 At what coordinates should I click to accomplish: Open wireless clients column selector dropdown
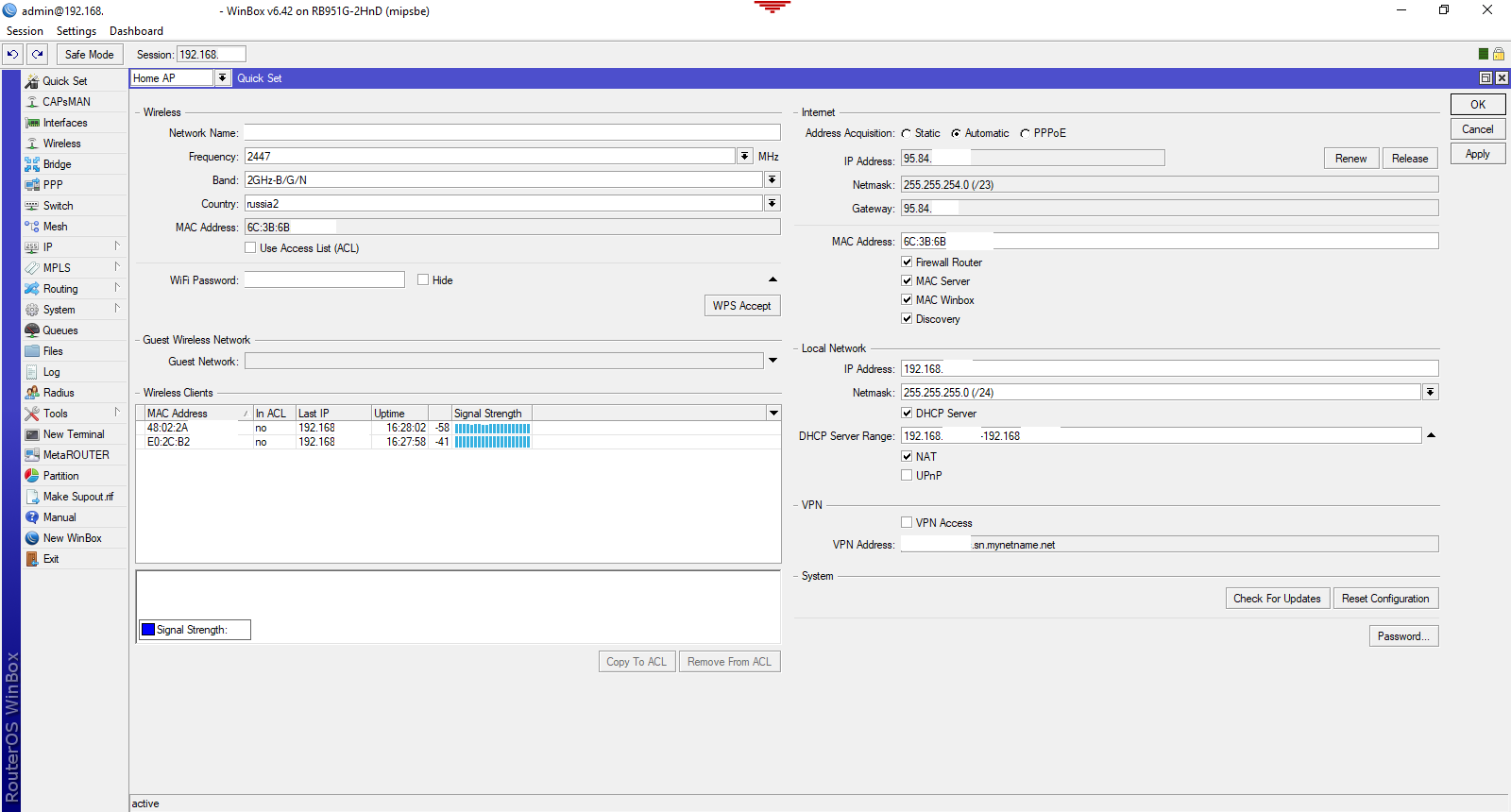point(774,413)
